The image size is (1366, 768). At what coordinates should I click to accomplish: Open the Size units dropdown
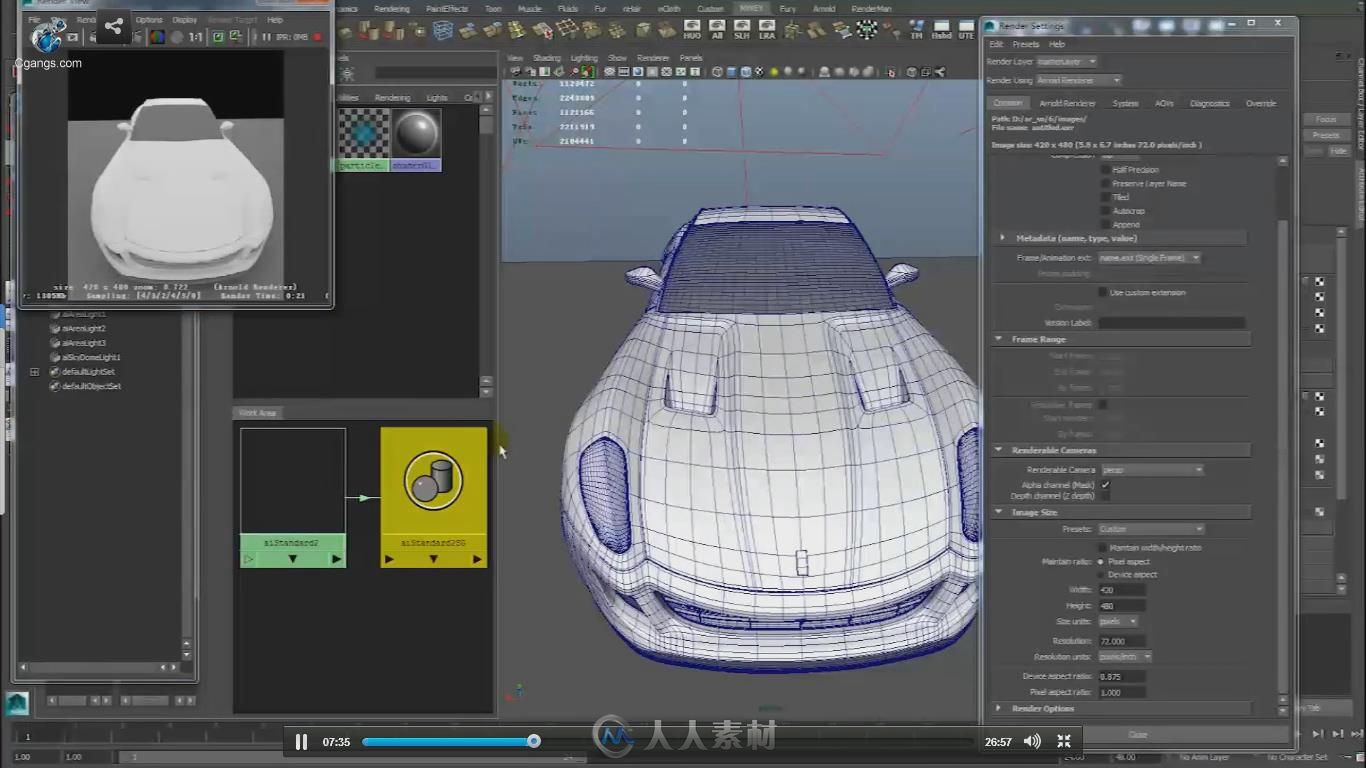click(x=1118, y=622)
